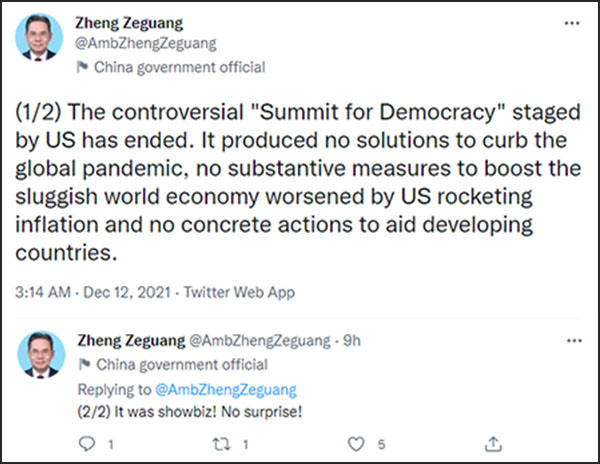
Task: Open profile picture in reply tweet
Action: pos(41,355)
